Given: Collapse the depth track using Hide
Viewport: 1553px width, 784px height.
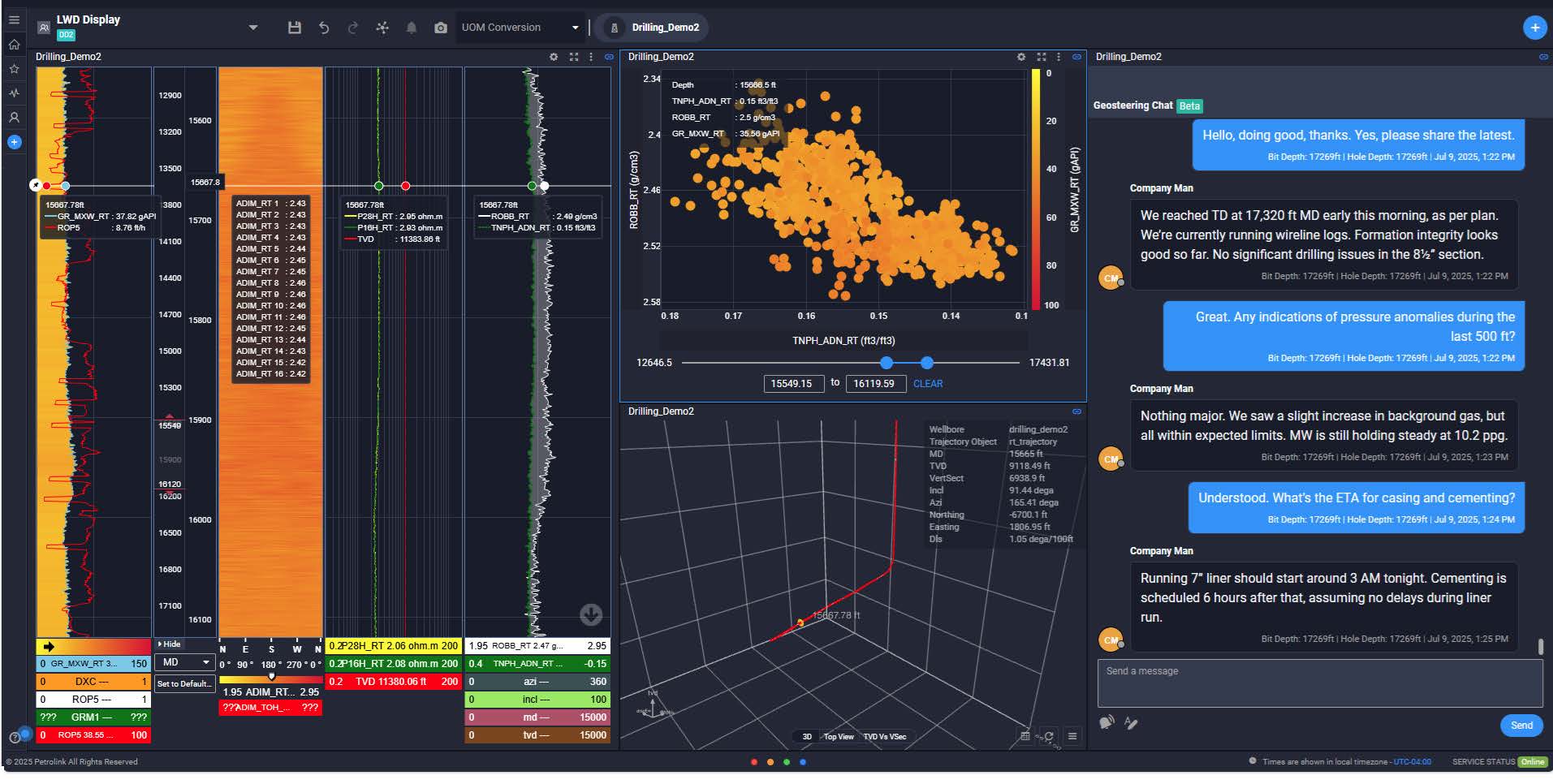Looking at the screenshot, I should (170, 644).
